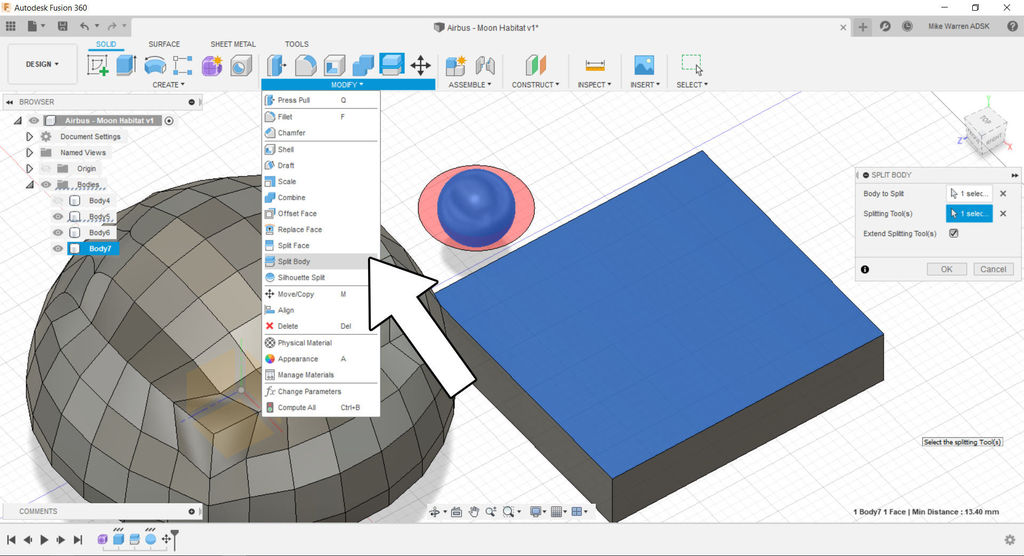
Task: Click the Construct plane icon
Action: (x=535, y=65)
